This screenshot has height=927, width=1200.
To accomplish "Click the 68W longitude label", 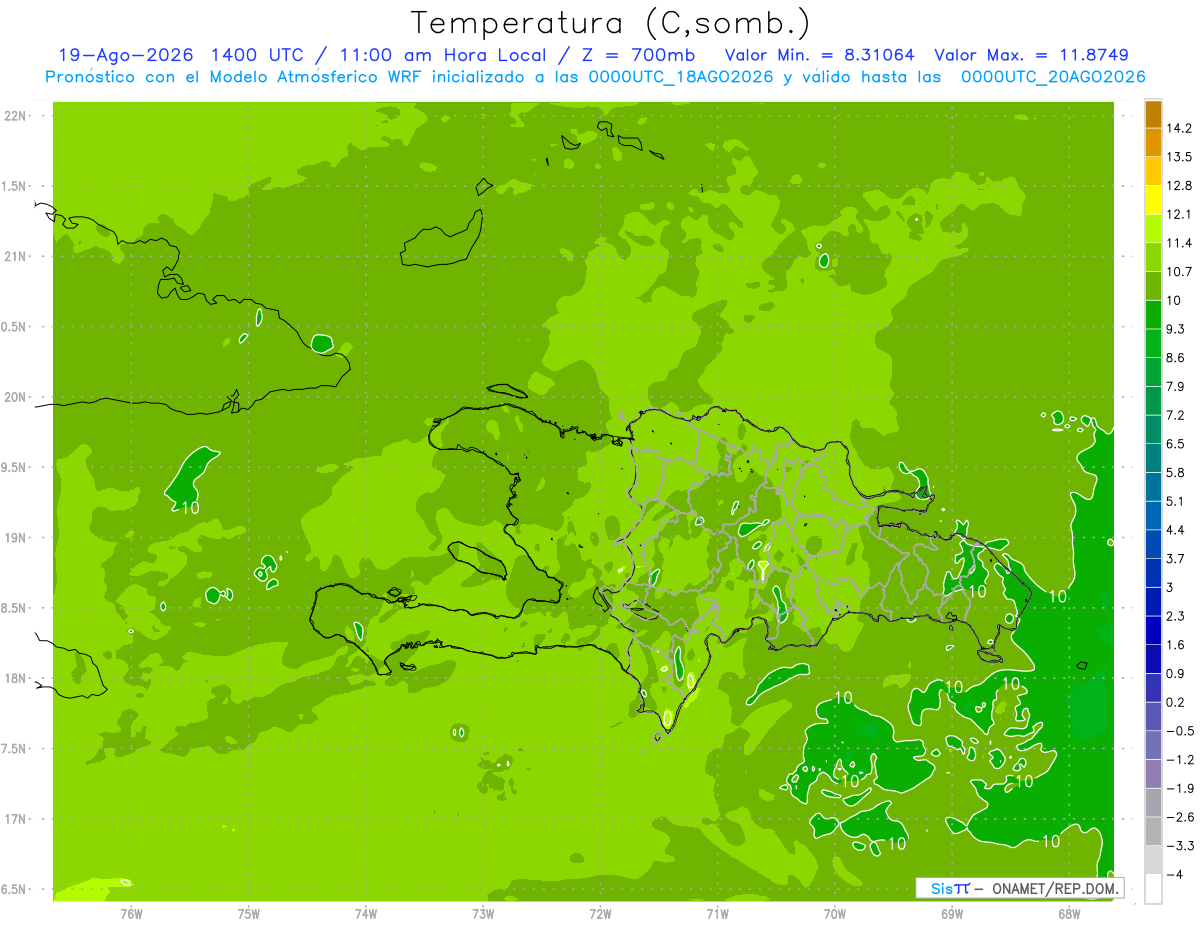I will (1068, 913).
